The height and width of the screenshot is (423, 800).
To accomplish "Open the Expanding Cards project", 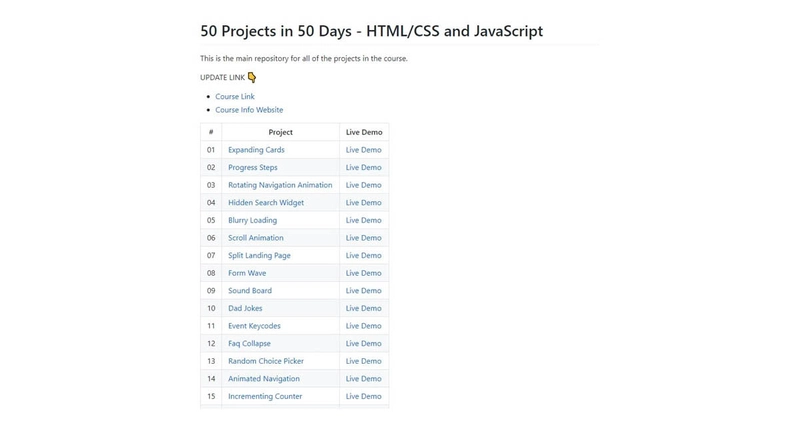I will point(256,150).
